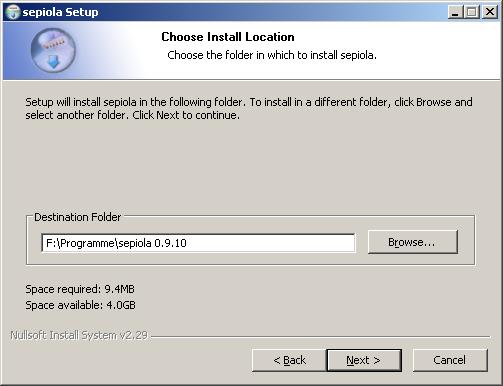Click 'Nullsoft Install System v2.29' text

pyautogui.click(x=79, y=335)
